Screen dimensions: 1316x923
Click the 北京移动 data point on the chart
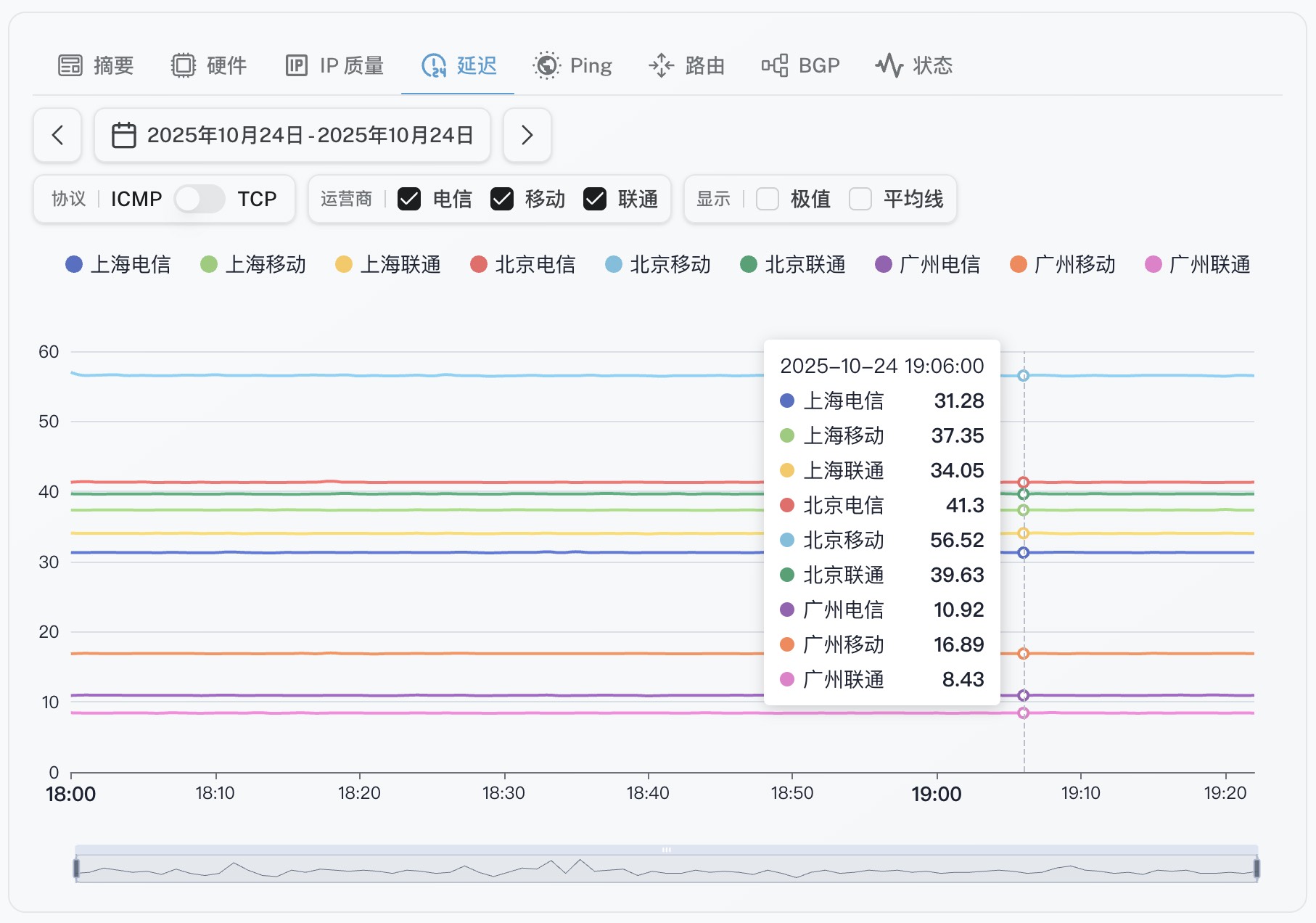click(1023, 375)
